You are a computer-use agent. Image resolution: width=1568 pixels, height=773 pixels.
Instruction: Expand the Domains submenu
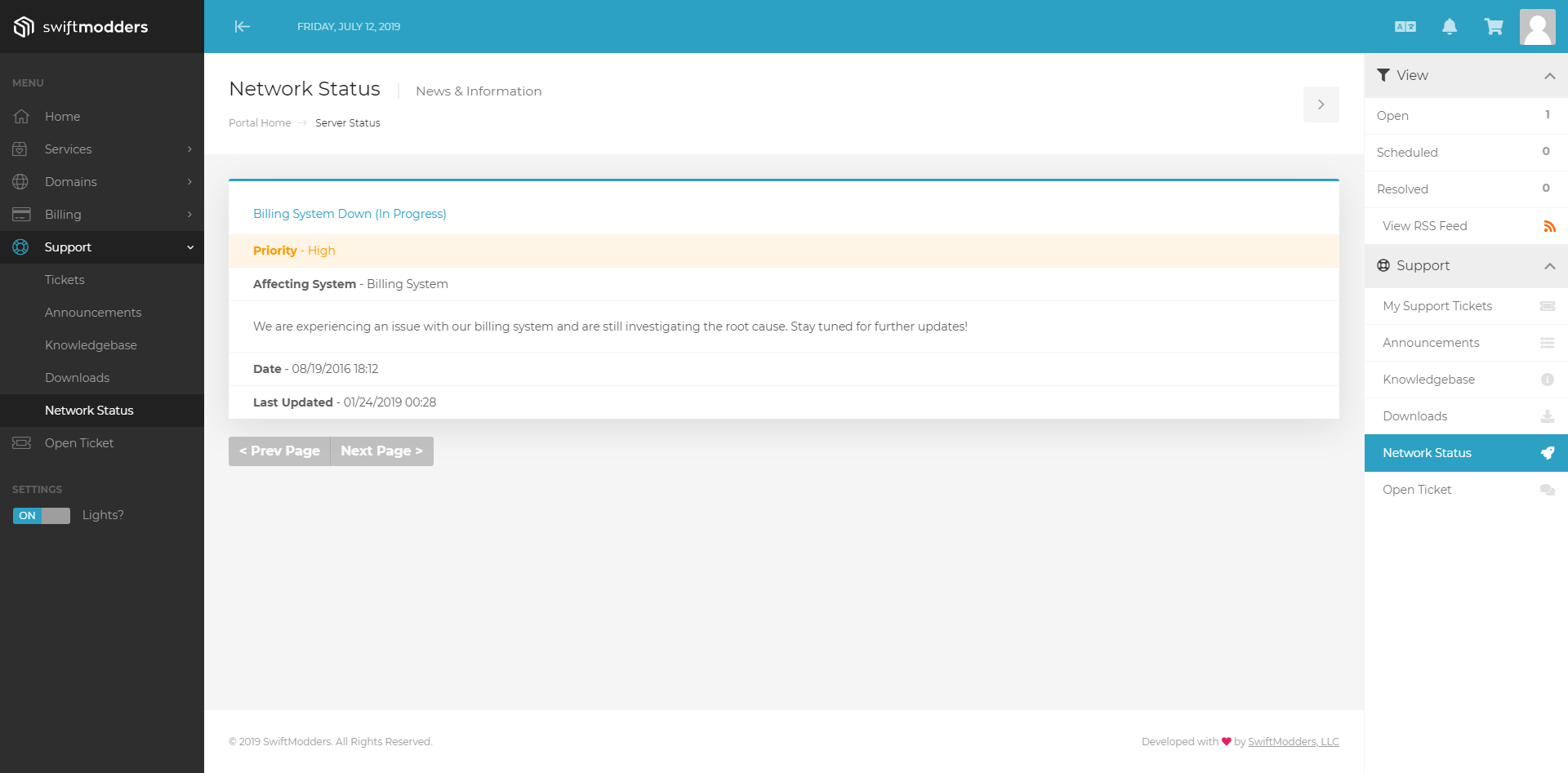[x=189, y=182]
